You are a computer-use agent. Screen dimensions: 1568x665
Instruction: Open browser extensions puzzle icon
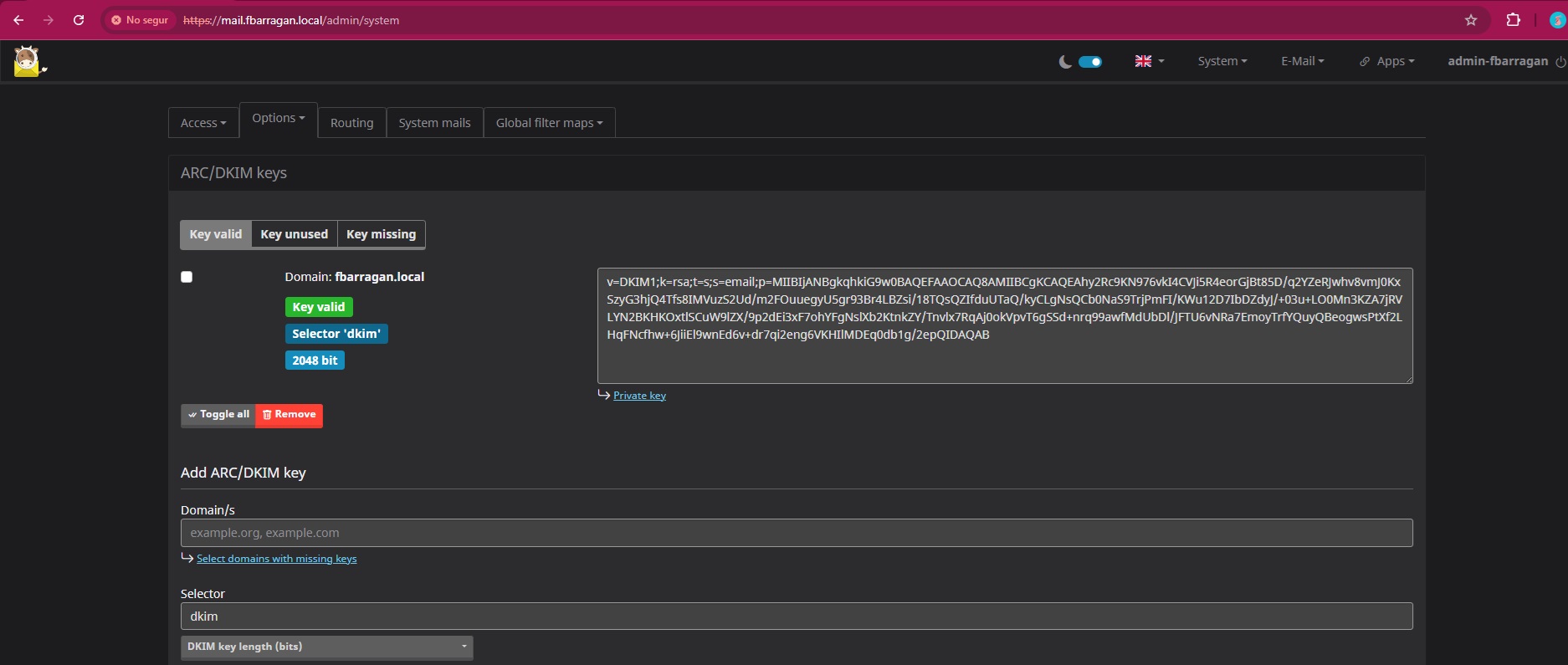1513,20
